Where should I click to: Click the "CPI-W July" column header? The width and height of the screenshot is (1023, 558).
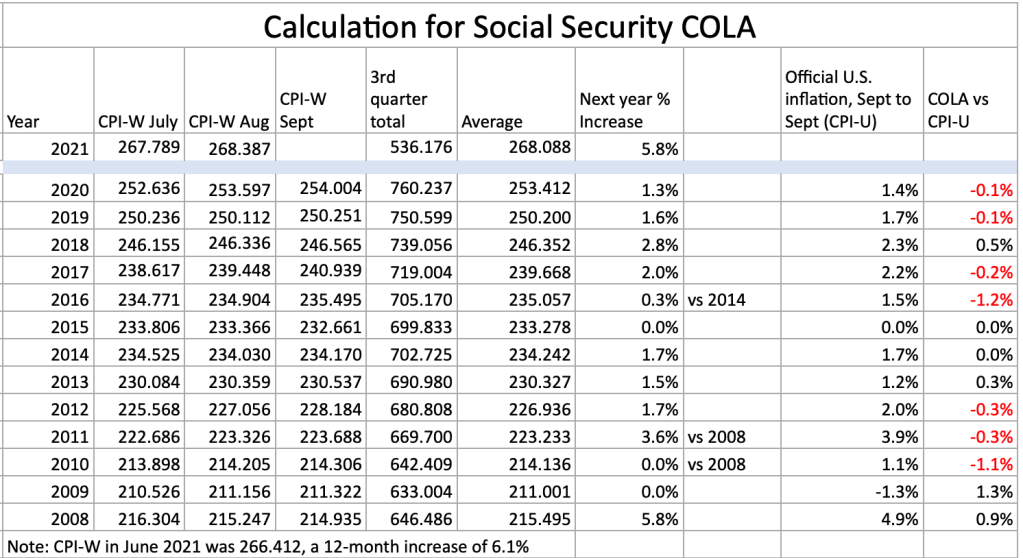[138, 122]
